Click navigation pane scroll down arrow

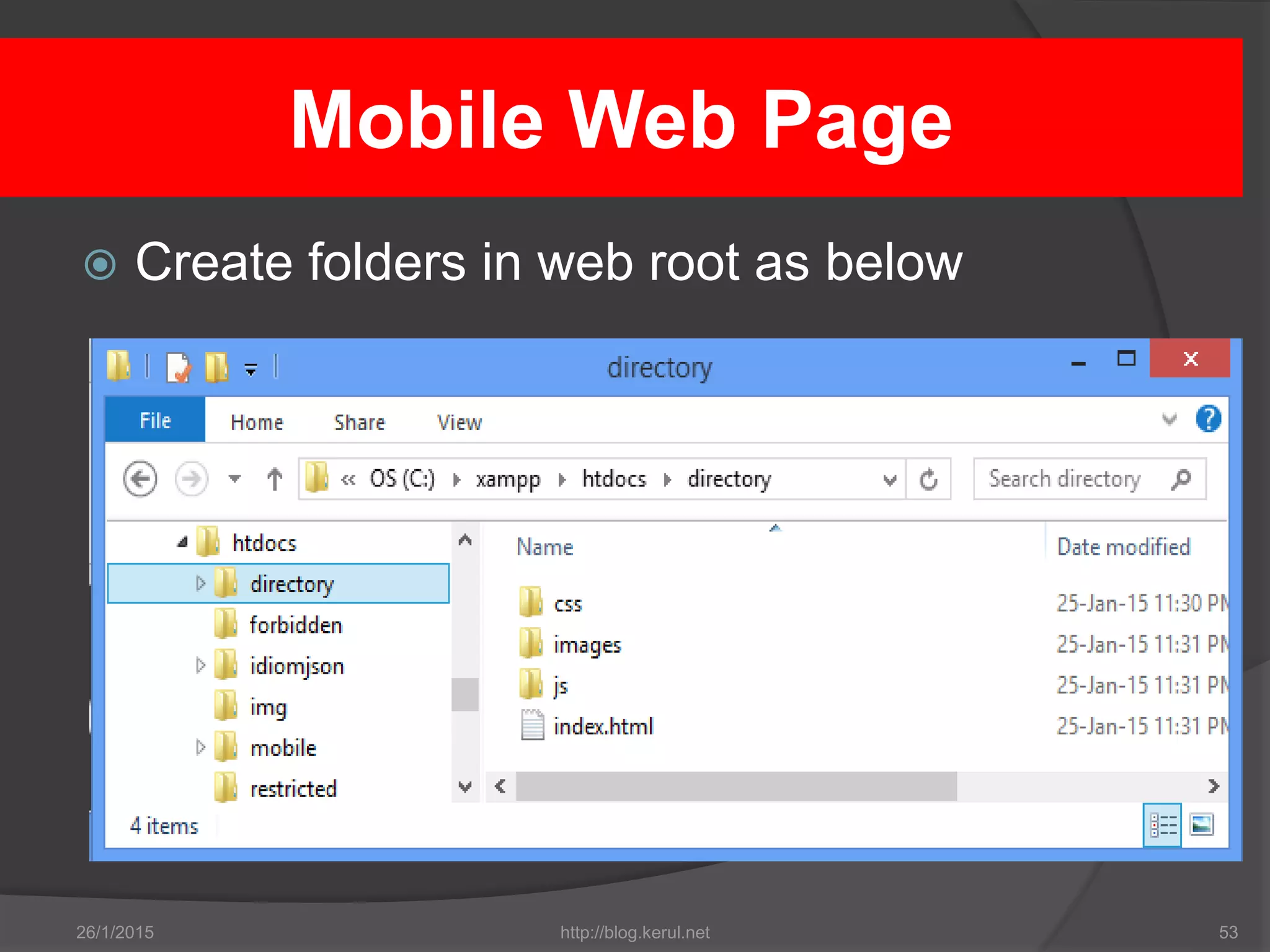(x=465, y=787)
